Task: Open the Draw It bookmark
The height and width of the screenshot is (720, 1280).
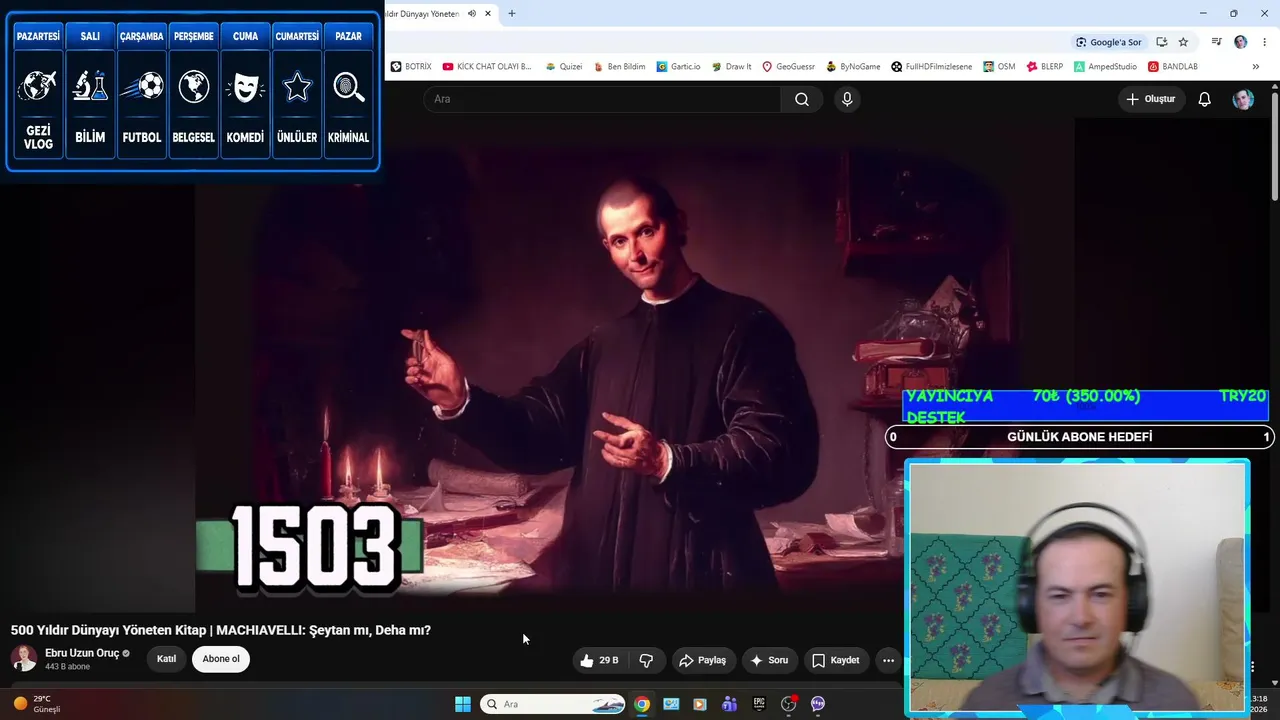Action: pos(731,67)
